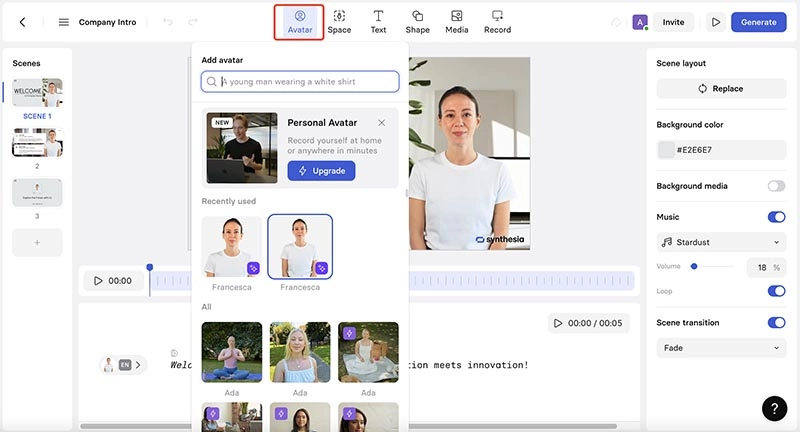Viewport: 800px width, 432px height.
Task: Disable the Music toggle
Action: tap(775, 217)
